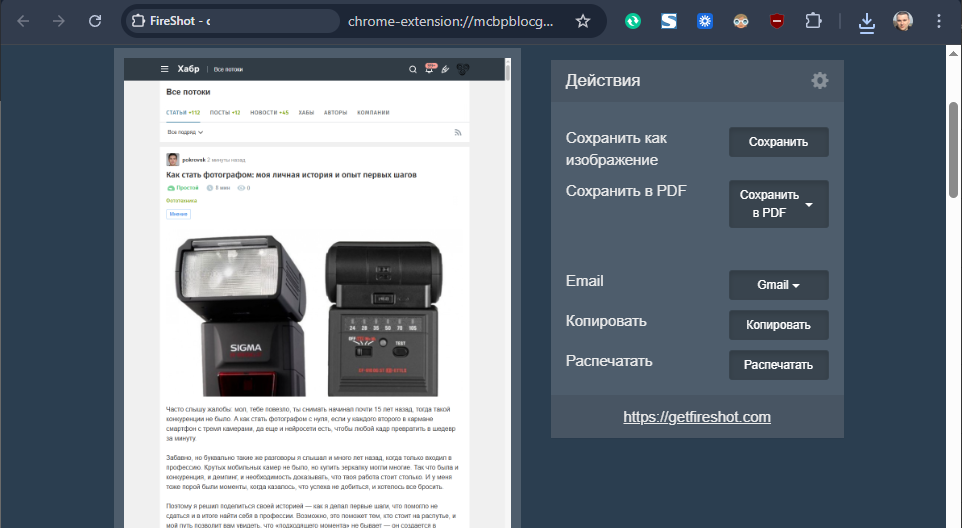Click the page vertical scrollbar thumb
The image size is (962, 528).
953,150
